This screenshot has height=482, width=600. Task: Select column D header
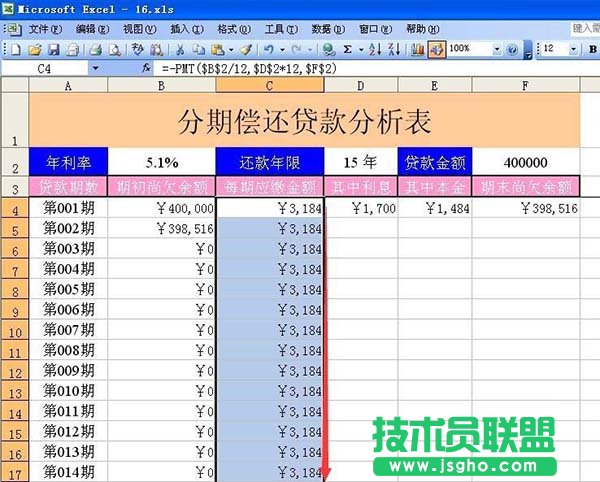coord(360,85)
